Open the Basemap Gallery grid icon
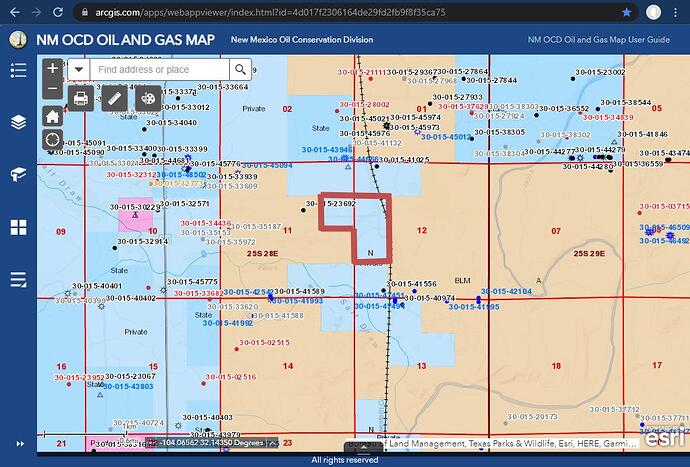Viewport: 690px width, 467px height. [18, 227]
